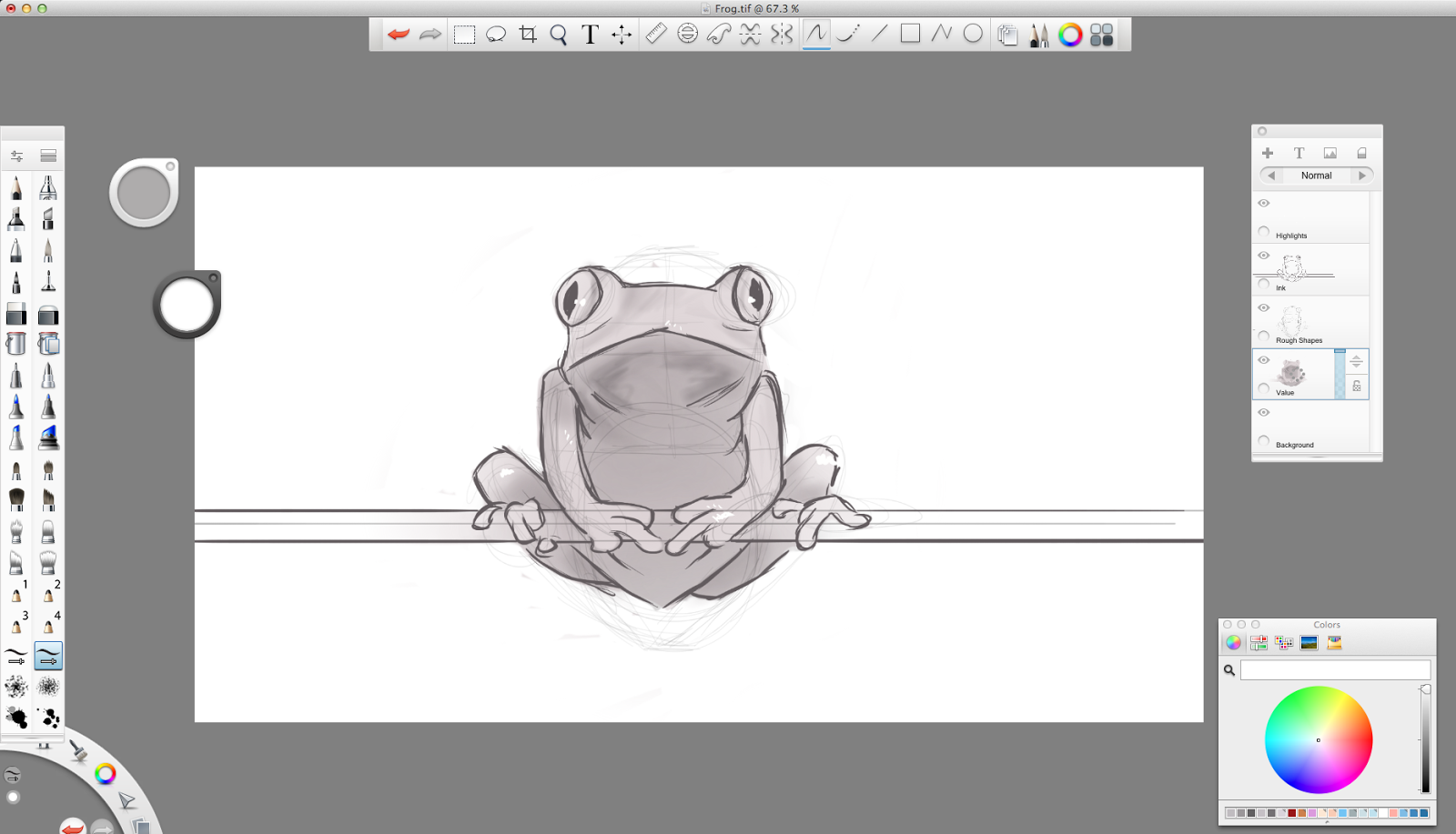Toggle horizontal symmetry drawing
The height and width of the screenshot is (834, 1456).
coord(750,34)
